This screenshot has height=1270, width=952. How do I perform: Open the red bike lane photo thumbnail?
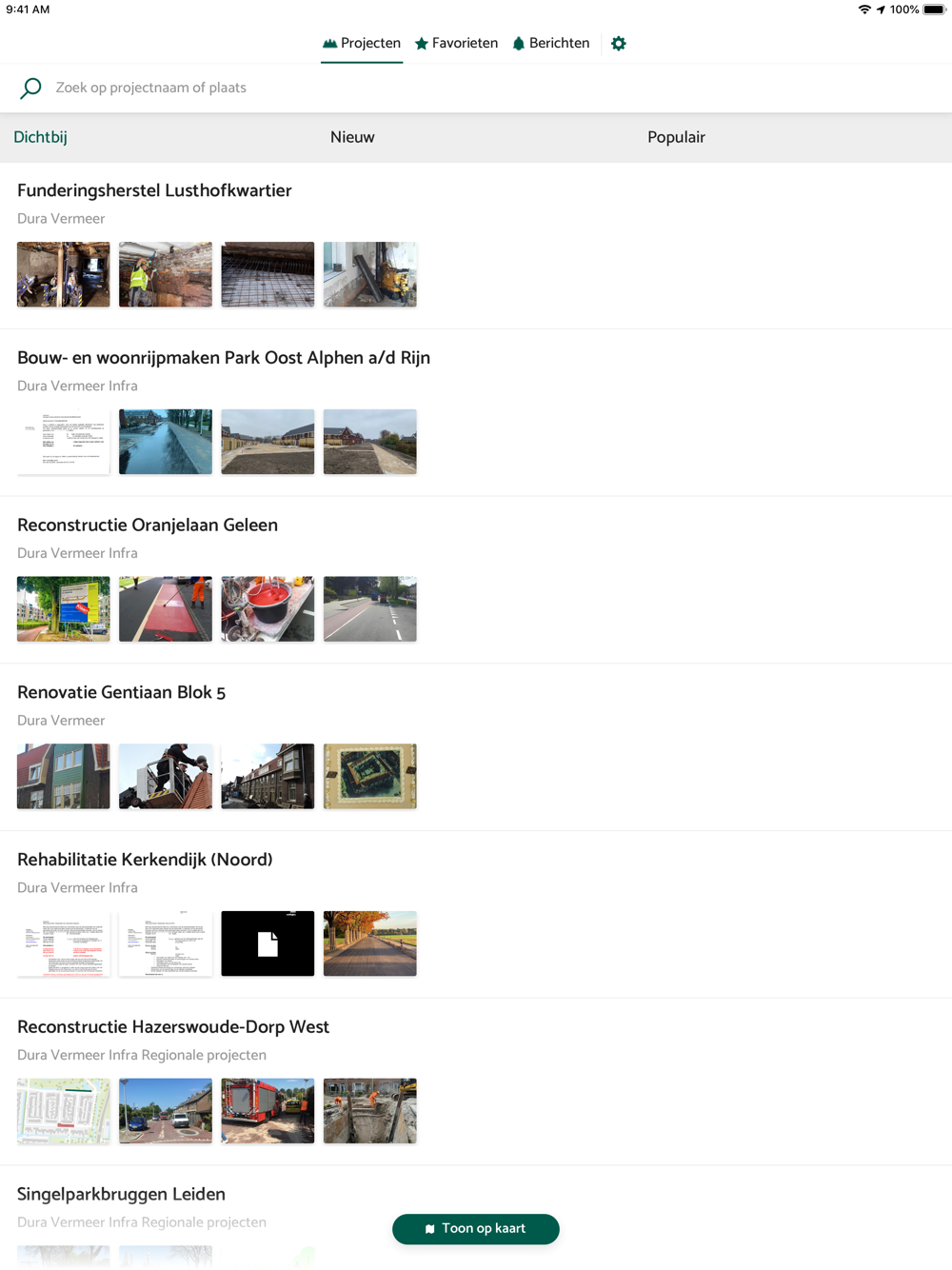point(166,609)
